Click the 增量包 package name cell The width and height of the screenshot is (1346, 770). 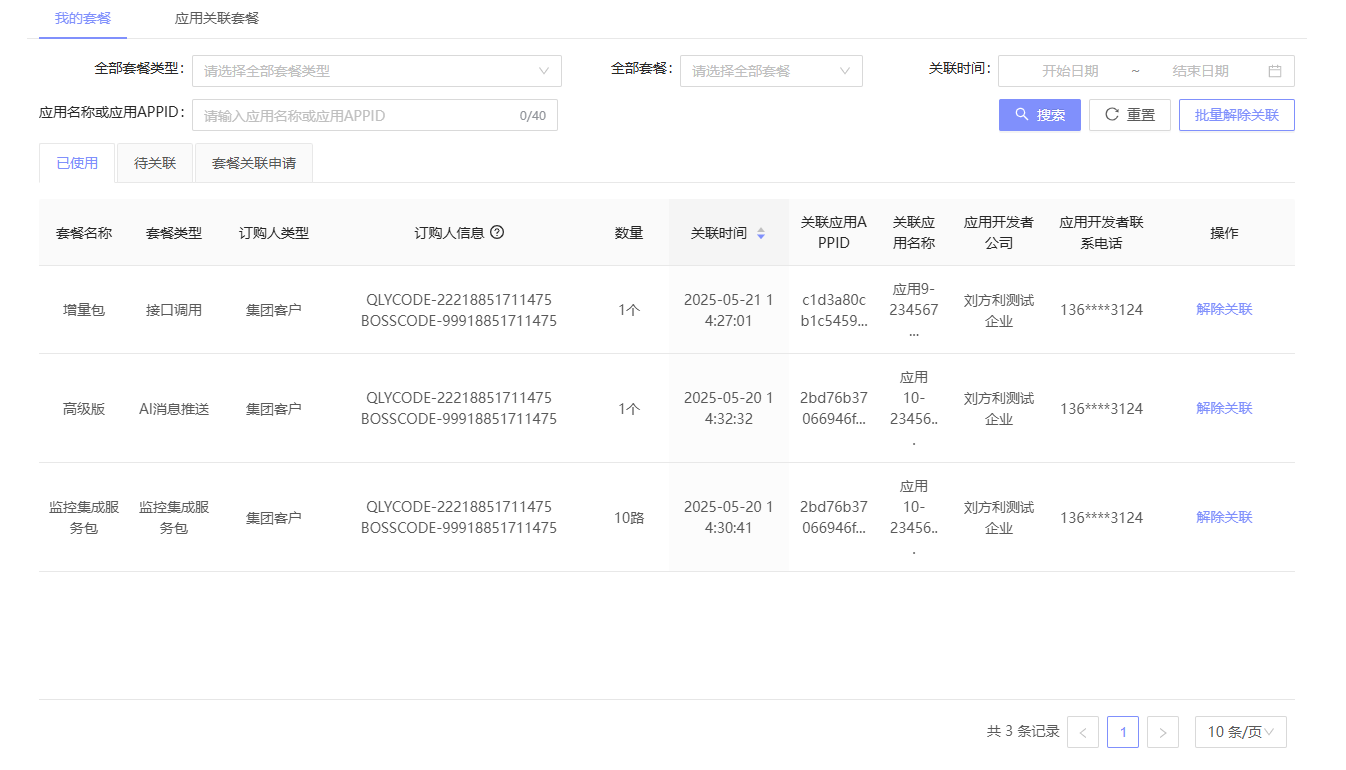(x=84, y=310)
